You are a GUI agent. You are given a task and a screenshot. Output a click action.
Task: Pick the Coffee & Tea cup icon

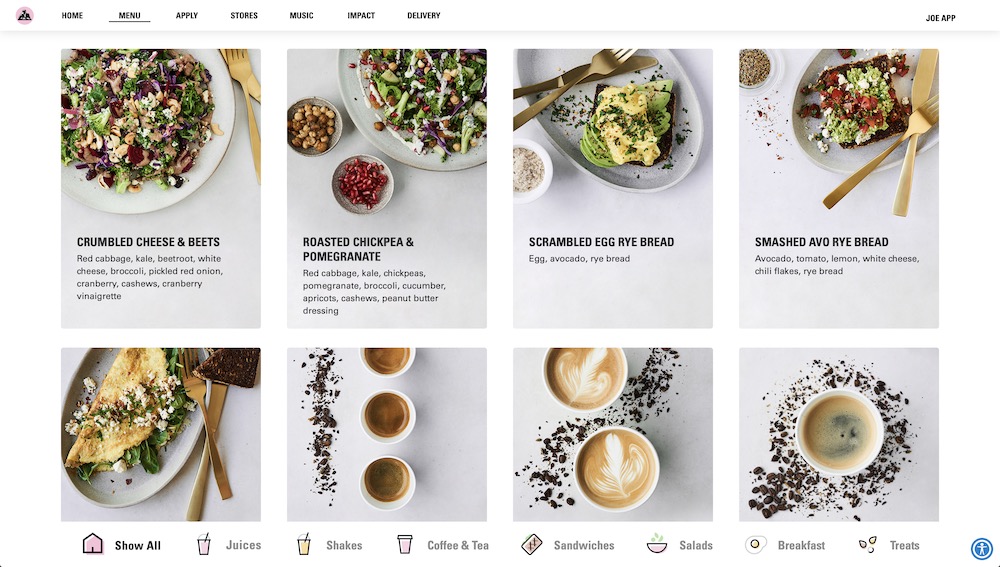[x=404, y=545]
